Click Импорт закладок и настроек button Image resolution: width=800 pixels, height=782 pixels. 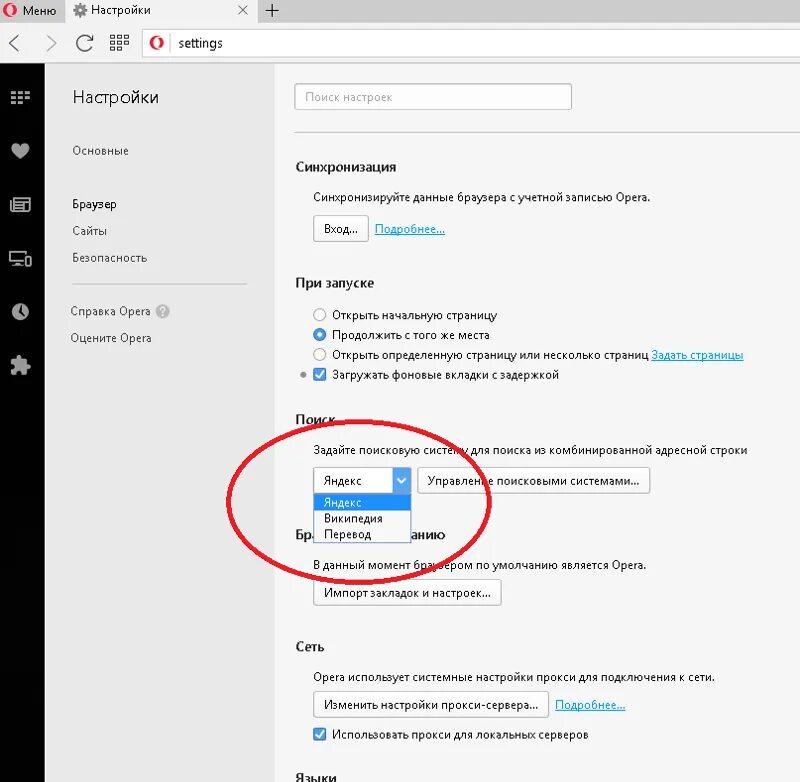point(407,593)
